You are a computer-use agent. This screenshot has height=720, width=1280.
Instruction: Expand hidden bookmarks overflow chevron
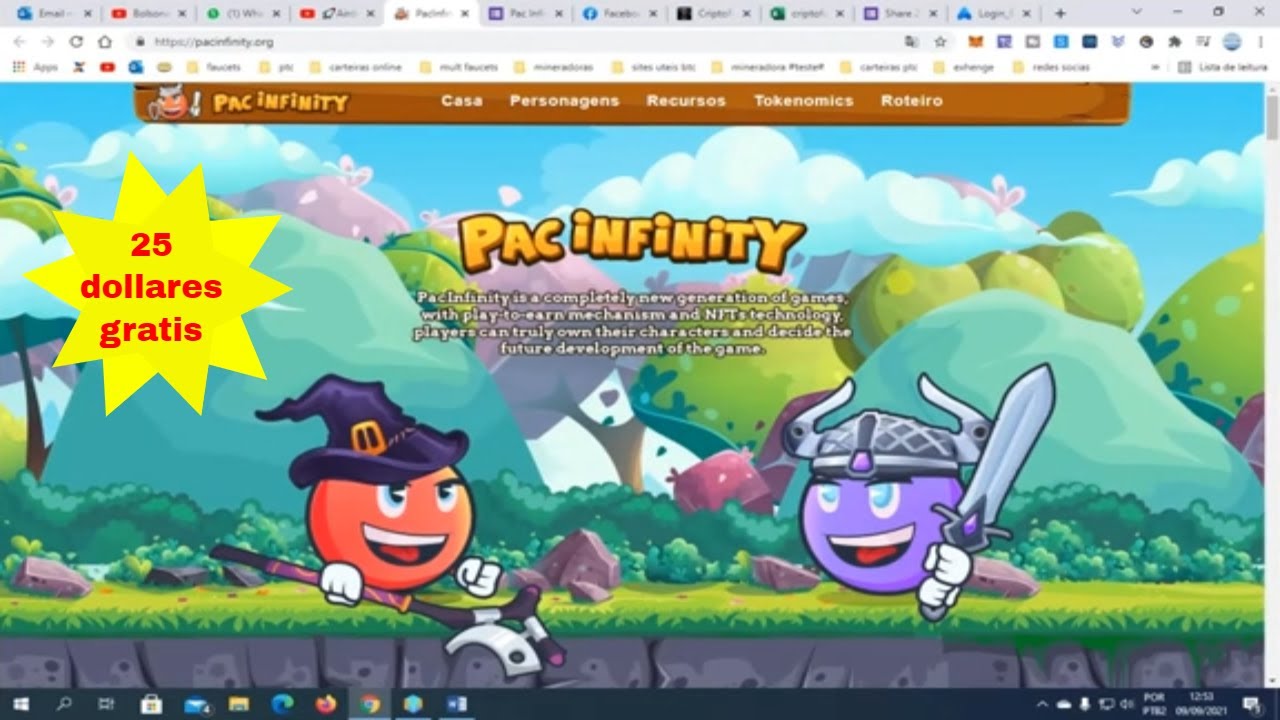[1156, 67]
